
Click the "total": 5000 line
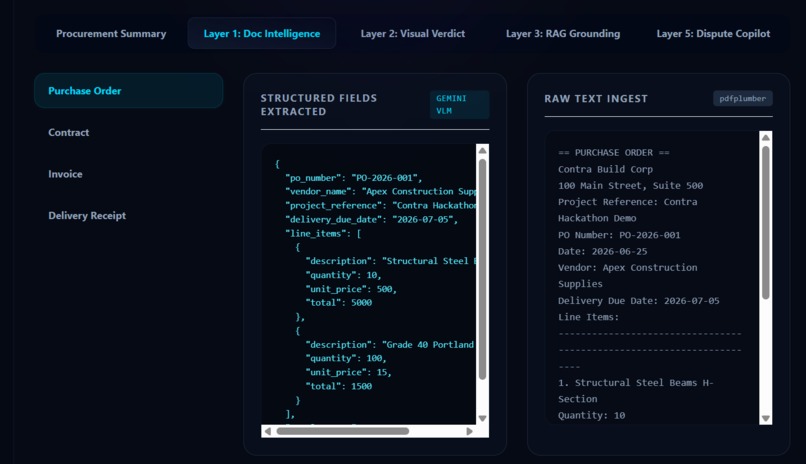(338, 303)
